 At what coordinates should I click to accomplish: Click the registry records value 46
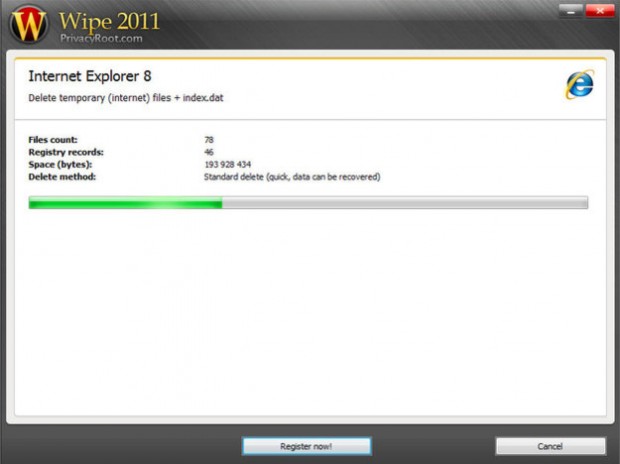coord(209,152)
